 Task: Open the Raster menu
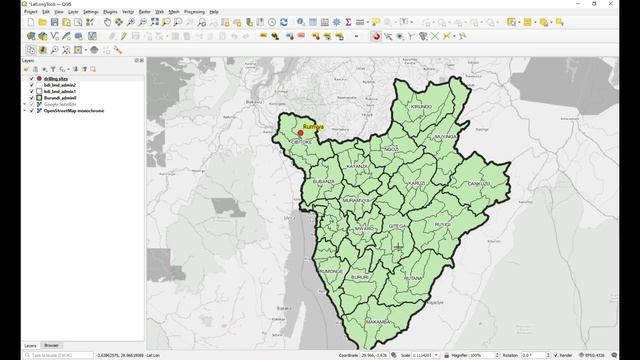click(x=144, y=12)
